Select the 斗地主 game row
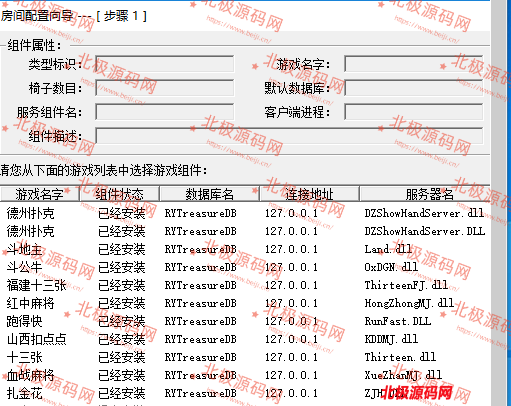The image size is (511, 406). pyautogui.click(x=245, y=249)
